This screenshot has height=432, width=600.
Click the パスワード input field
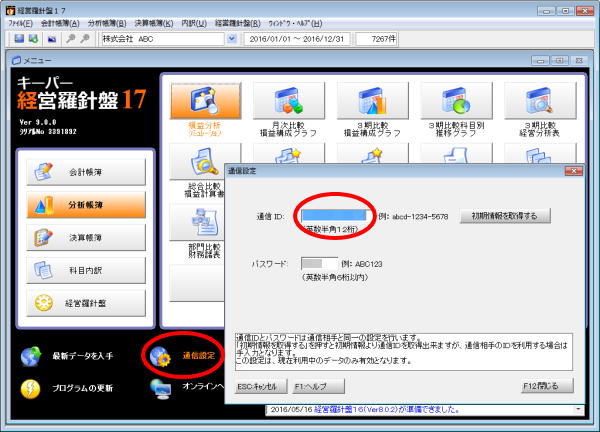[x=320, y=264]
